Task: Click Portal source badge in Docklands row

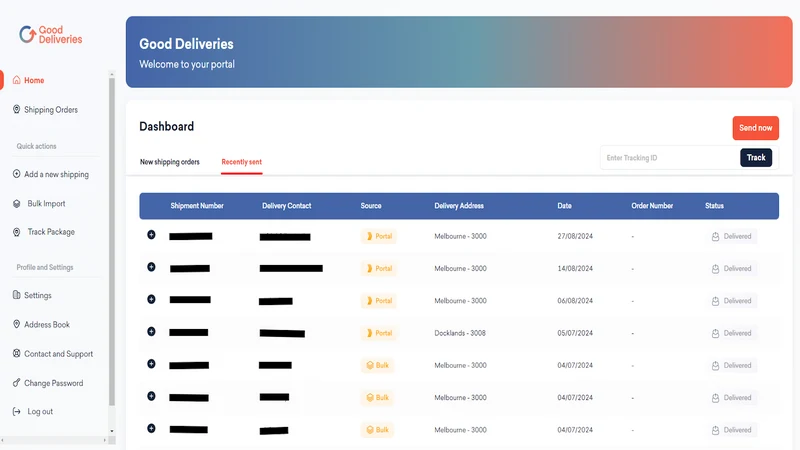Action: click(379, 333)
